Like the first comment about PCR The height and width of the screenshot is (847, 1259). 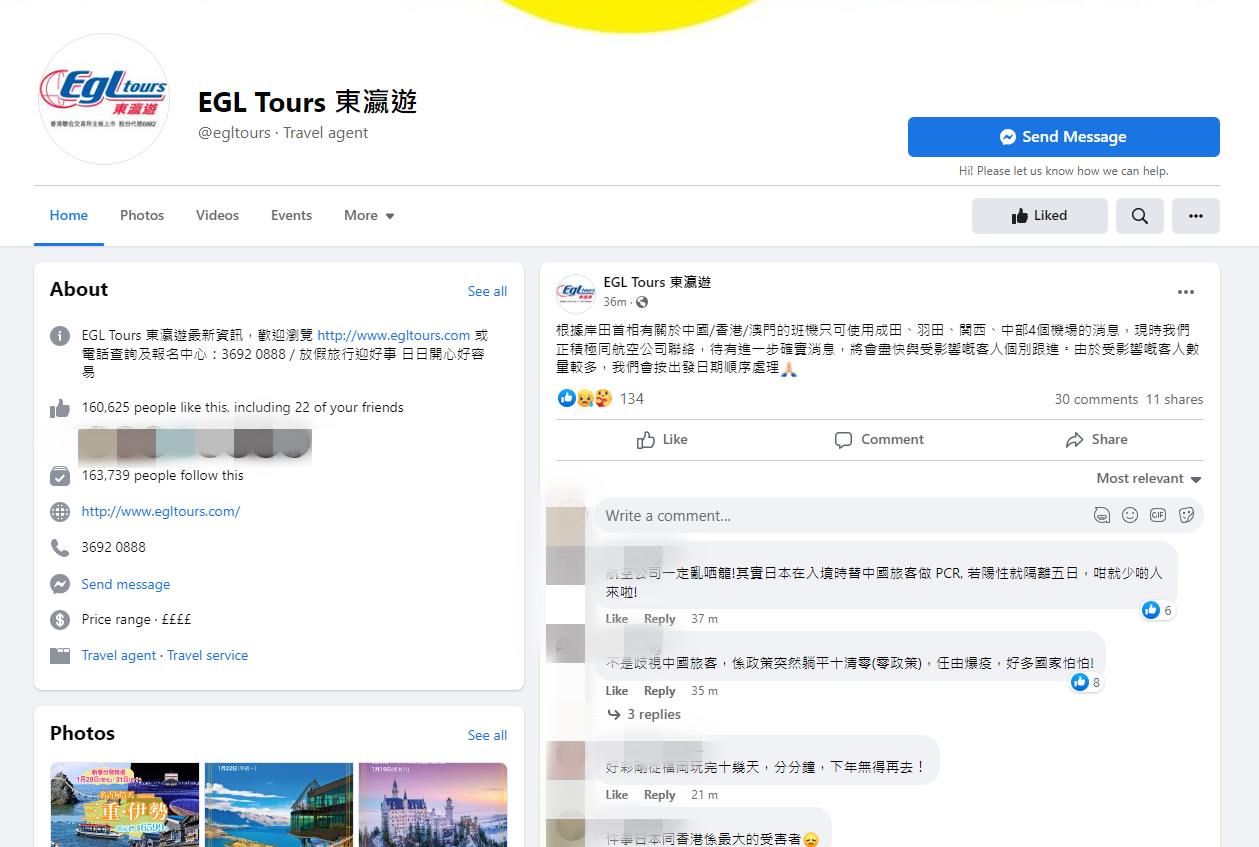(x=616, y=619)
